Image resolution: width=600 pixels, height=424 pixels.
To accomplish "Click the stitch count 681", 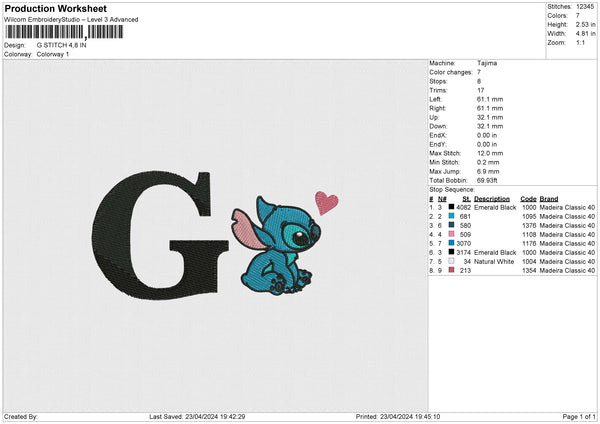I will tap(465, 217).
